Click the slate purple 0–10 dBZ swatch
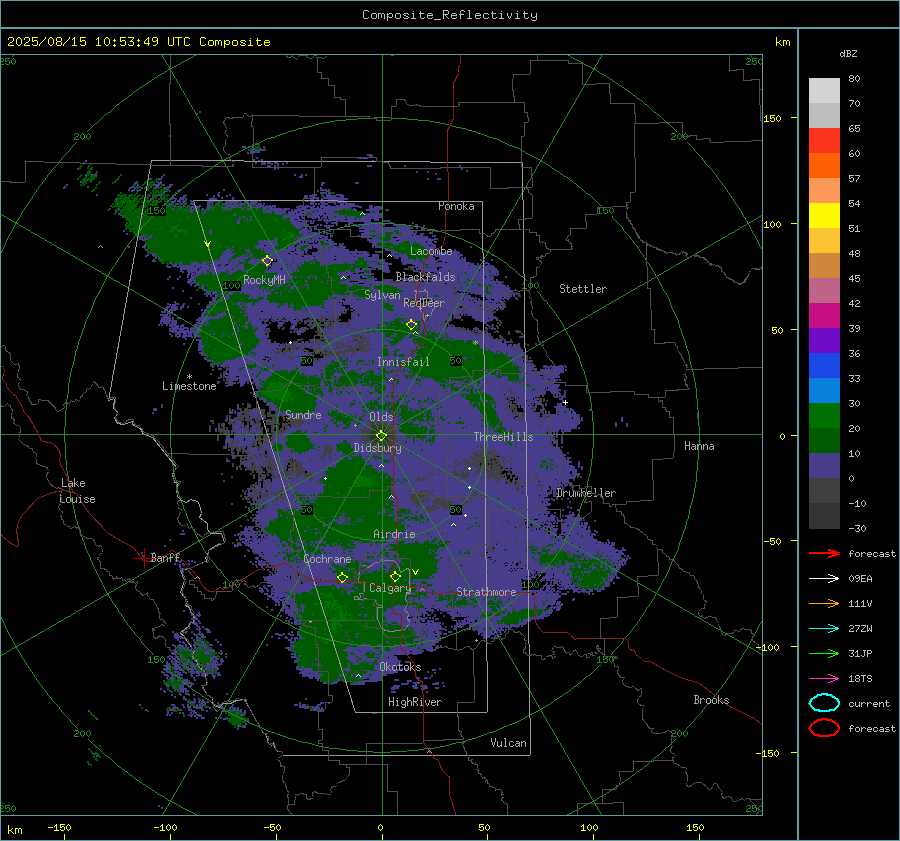900x841 pixels. [x=824, y=466]
